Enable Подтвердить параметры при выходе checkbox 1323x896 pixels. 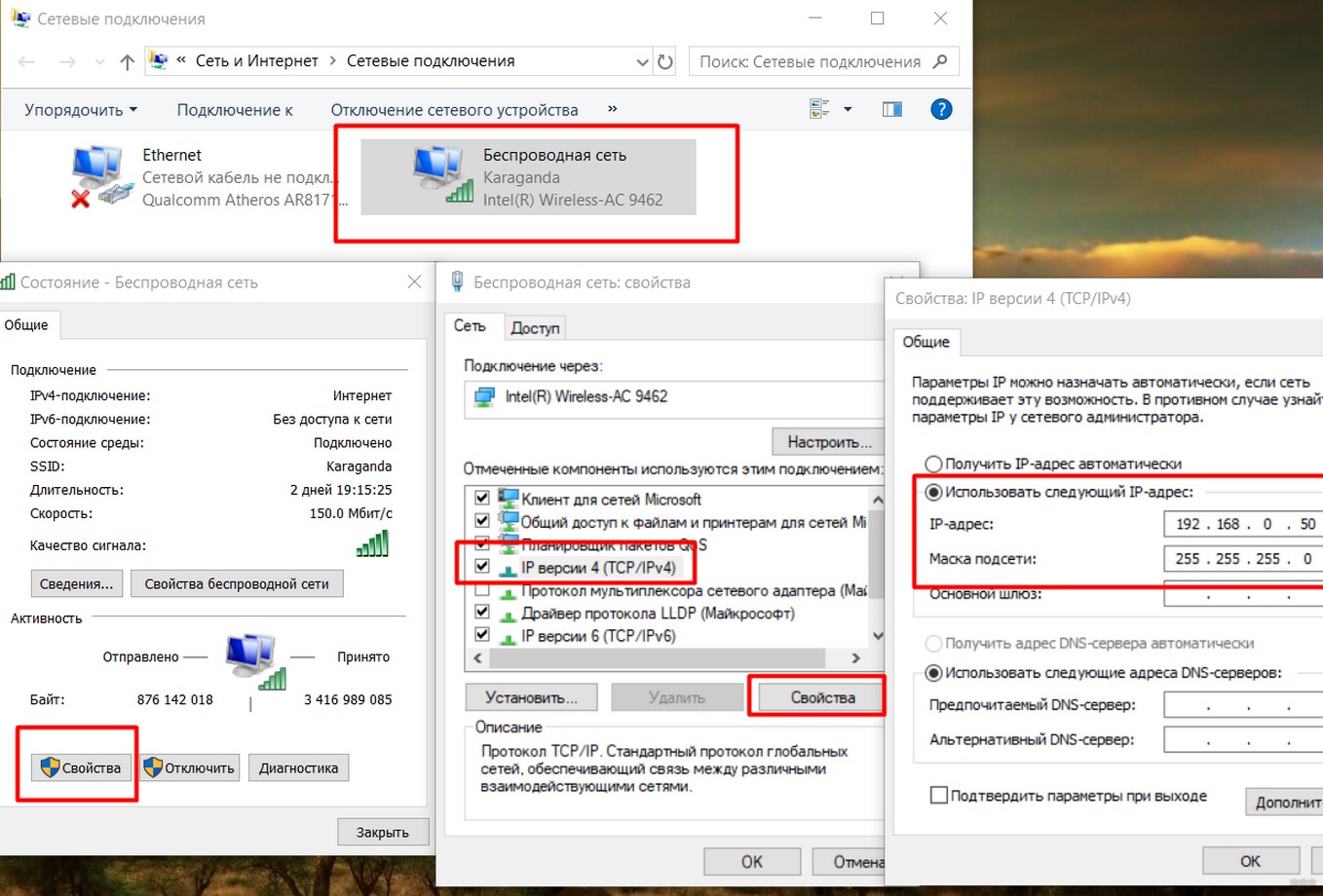click(939, 796)
